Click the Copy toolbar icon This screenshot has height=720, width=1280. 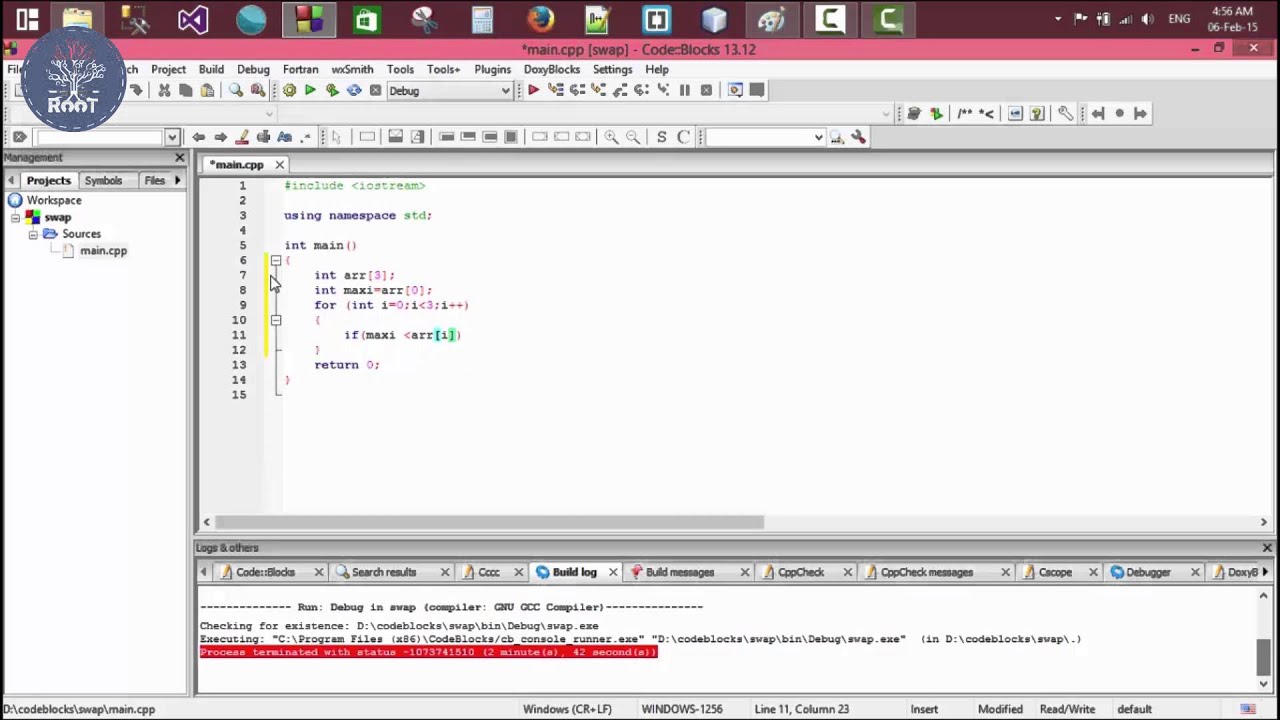[186, 90]
